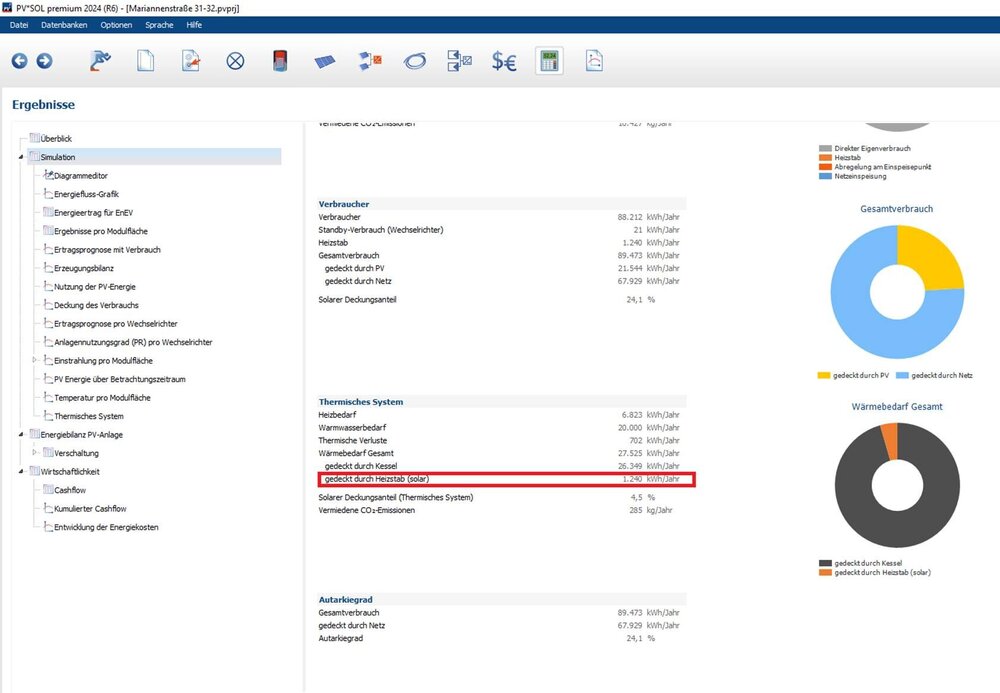The width and height of the screenshot is (1000, 693).
Task: Open the welcome page runner icon
Action: [x=100, y=61]
